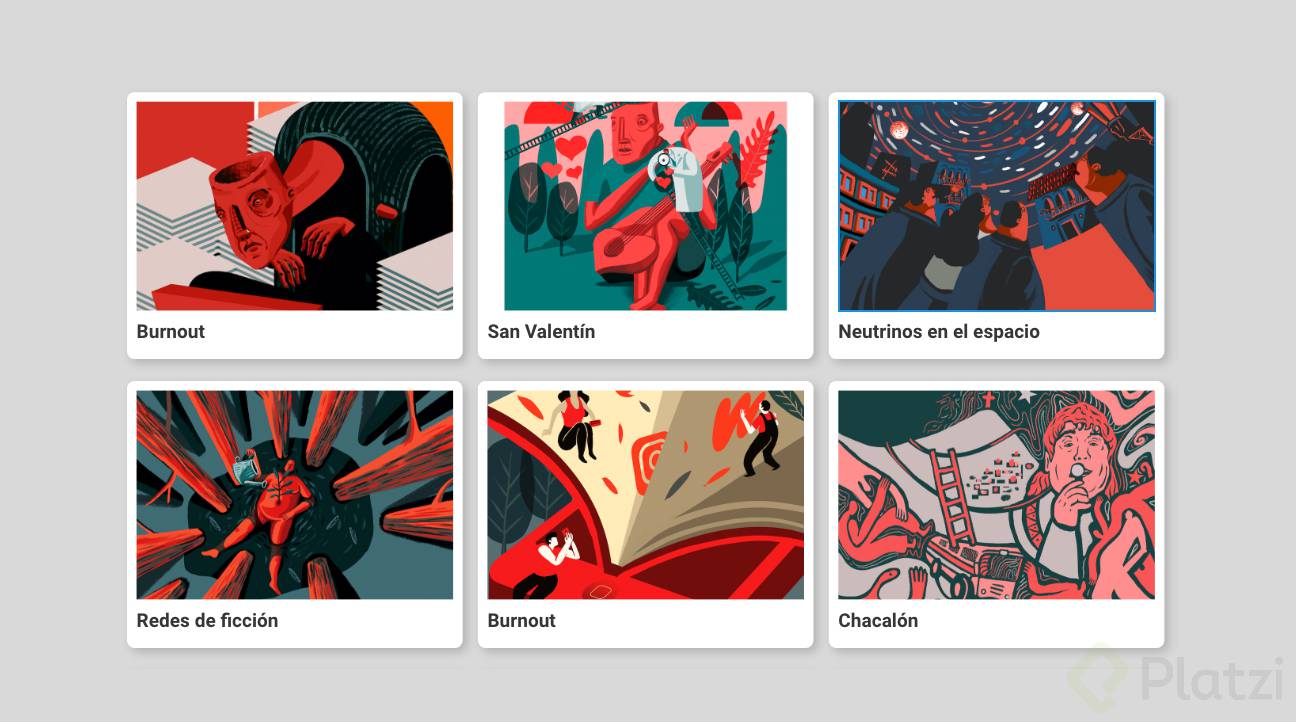
Task: Click the Chacalón card title
Action: pyautogui.click(x=878, y=621)
